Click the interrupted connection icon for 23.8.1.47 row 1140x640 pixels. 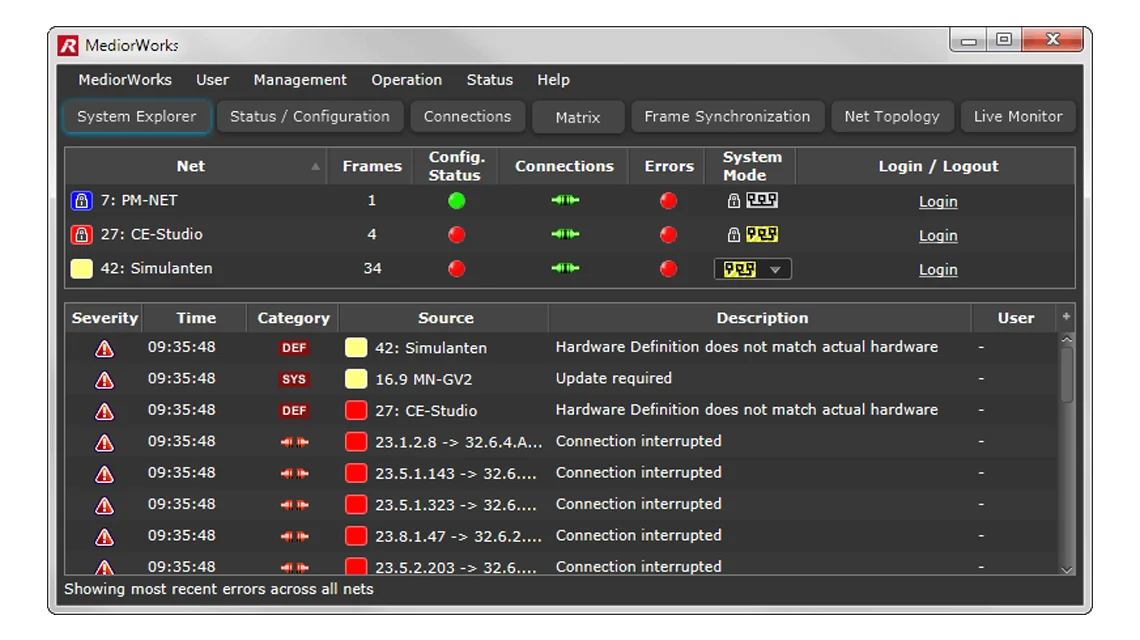click(294, 536)
